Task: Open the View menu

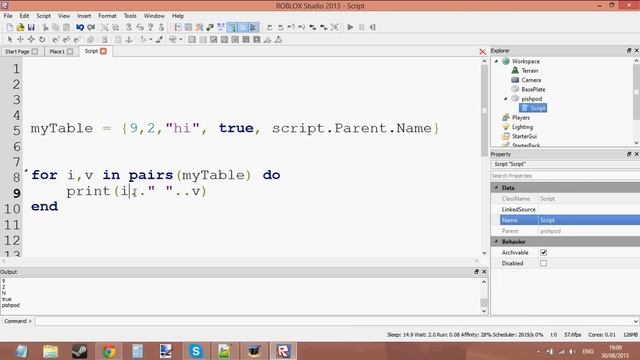Action: coord(64,16)
